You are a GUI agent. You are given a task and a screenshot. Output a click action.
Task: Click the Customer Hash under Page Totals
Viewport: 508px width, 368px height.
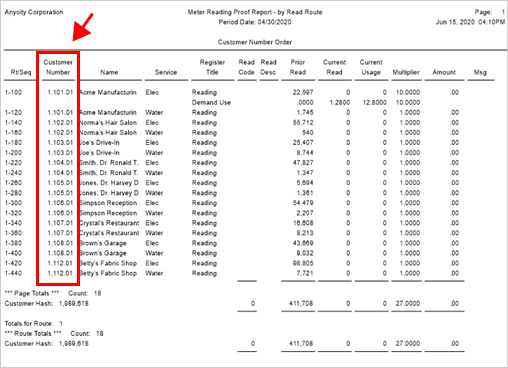click(x=47, y=303)
